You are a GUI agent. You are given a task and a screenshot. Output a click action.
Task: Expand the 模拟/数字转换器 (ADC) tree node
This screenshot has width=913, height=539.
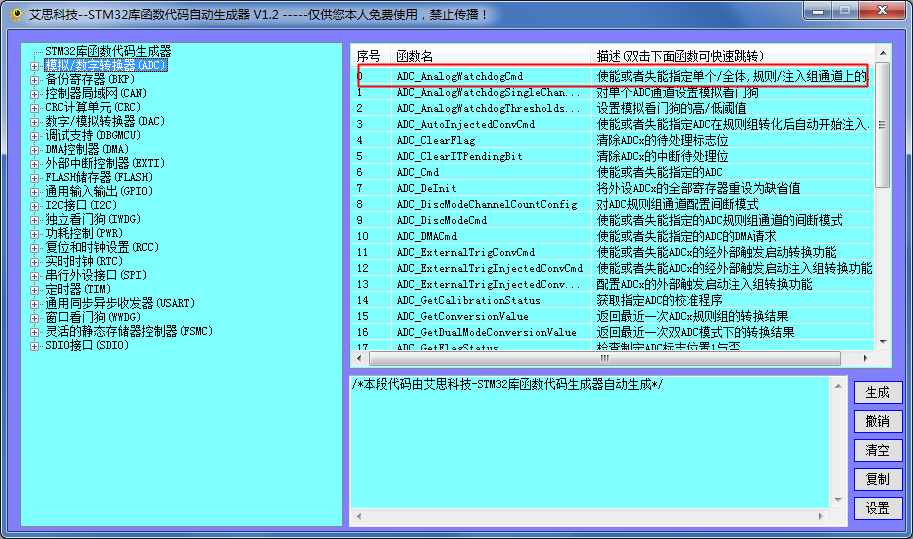tap(34, 66)
